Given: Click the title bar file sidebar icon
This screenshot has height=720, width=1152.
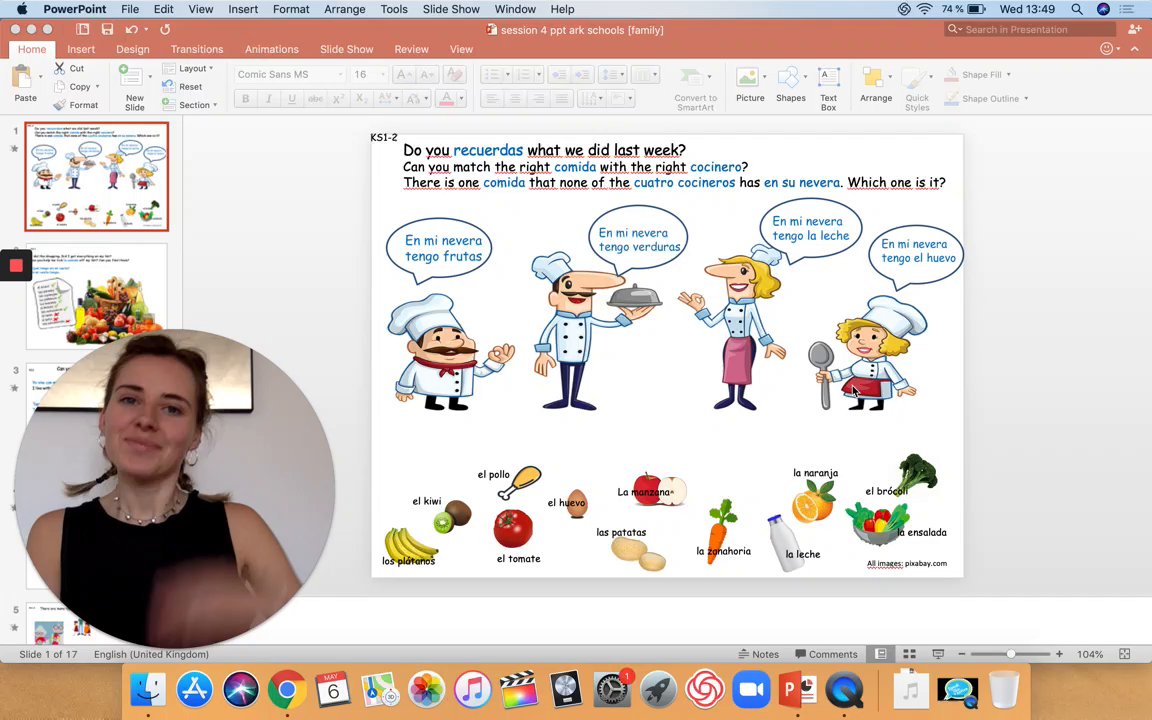Looking at the screenshot, I should pos(82,29).
